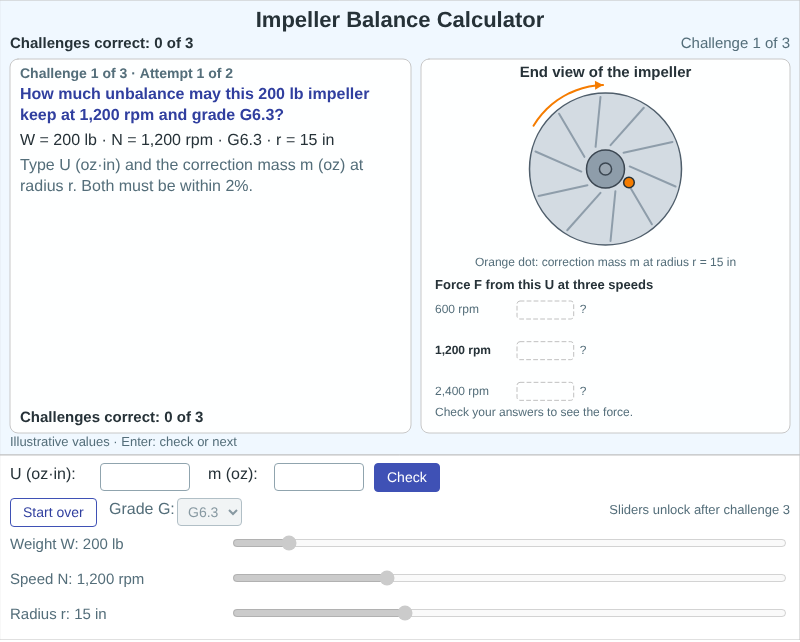
Task: Click the 'Speed N: 1,200 rpm' label
Action: click(77, 579)
